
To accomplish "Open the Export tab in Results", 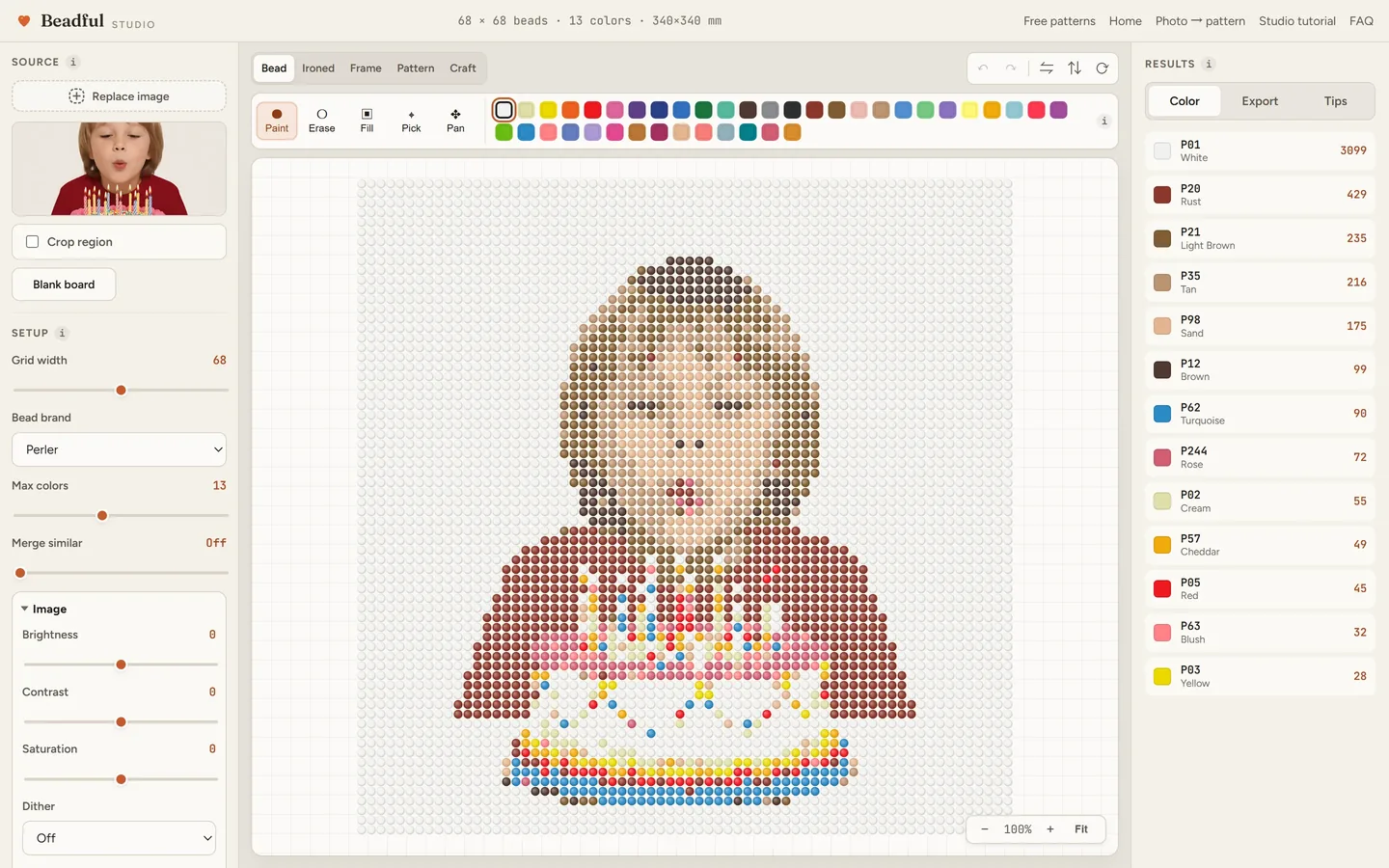I will point(1260,101).
